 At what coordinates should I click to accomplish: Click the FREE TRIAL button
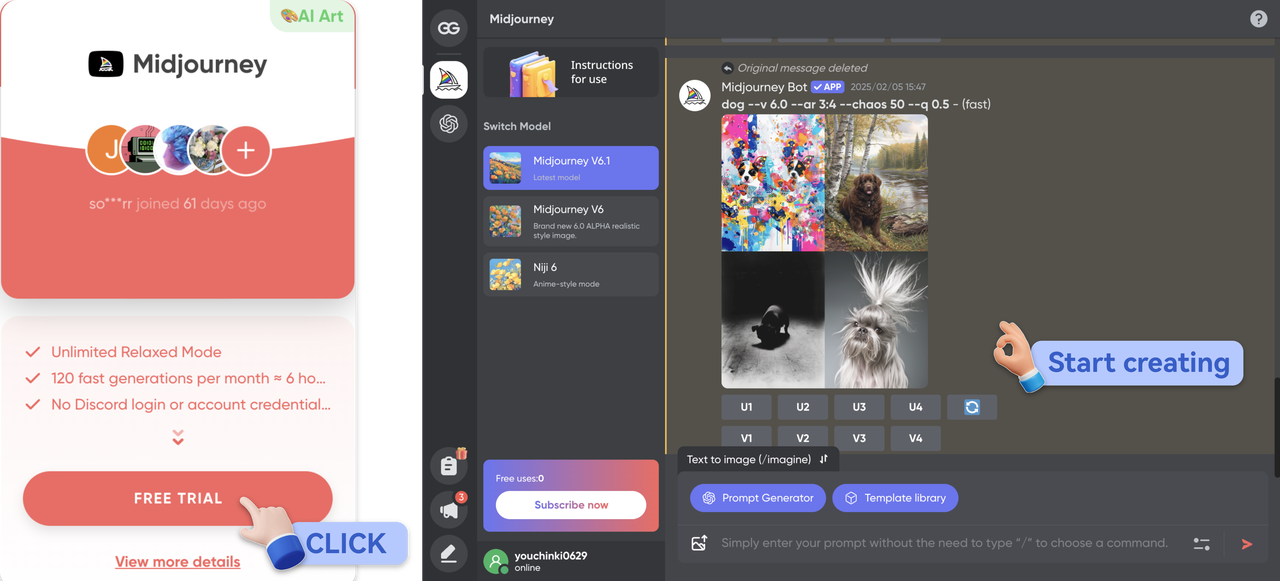pyautogui.click(x=177, y=498)
